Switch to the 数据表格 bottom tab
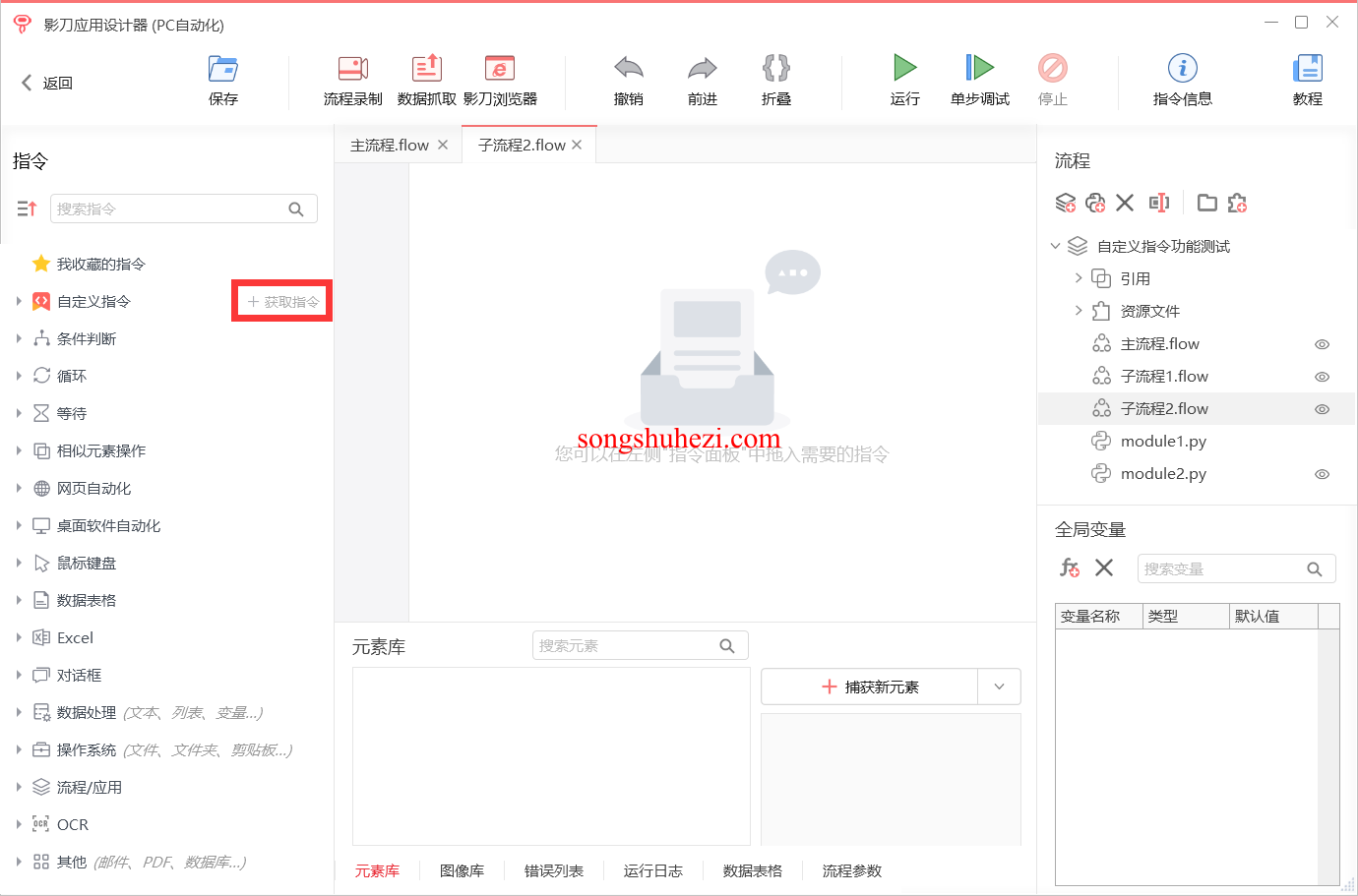The height and width of the screenshot is (896, 1358). (x=753, y=870)
